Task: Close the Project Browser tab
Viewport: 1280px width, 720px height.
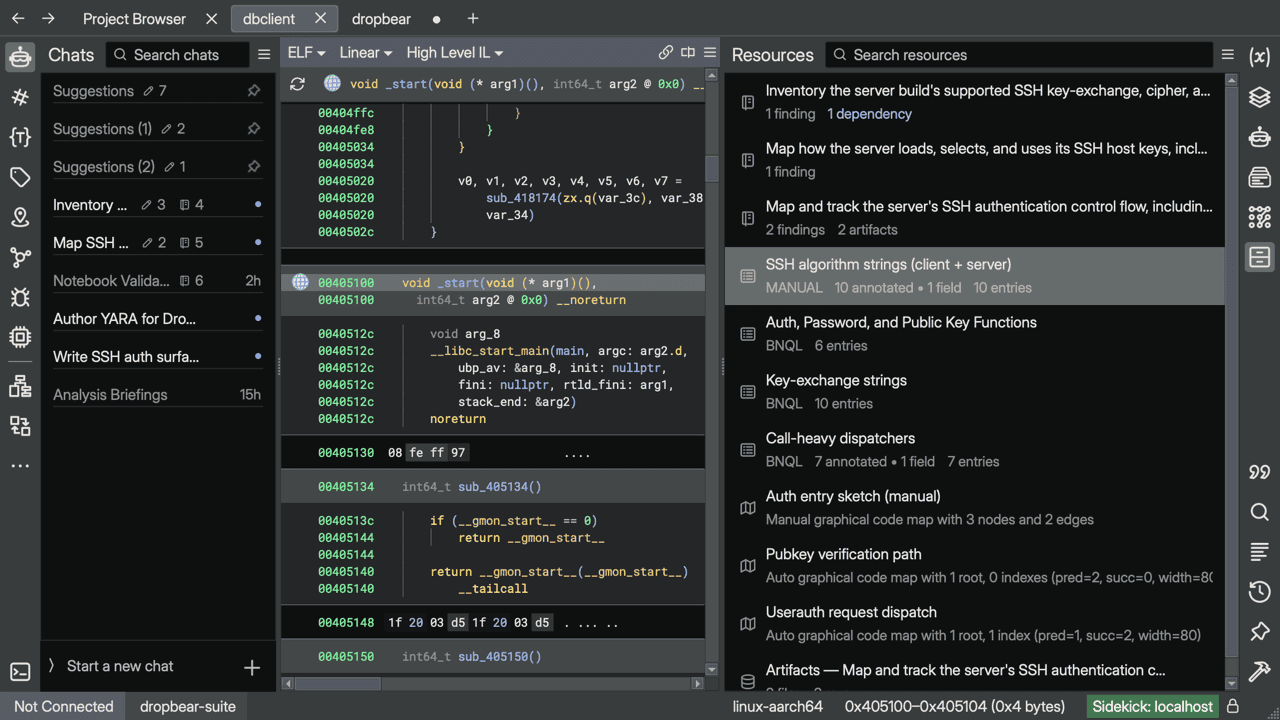Action: 211,19
